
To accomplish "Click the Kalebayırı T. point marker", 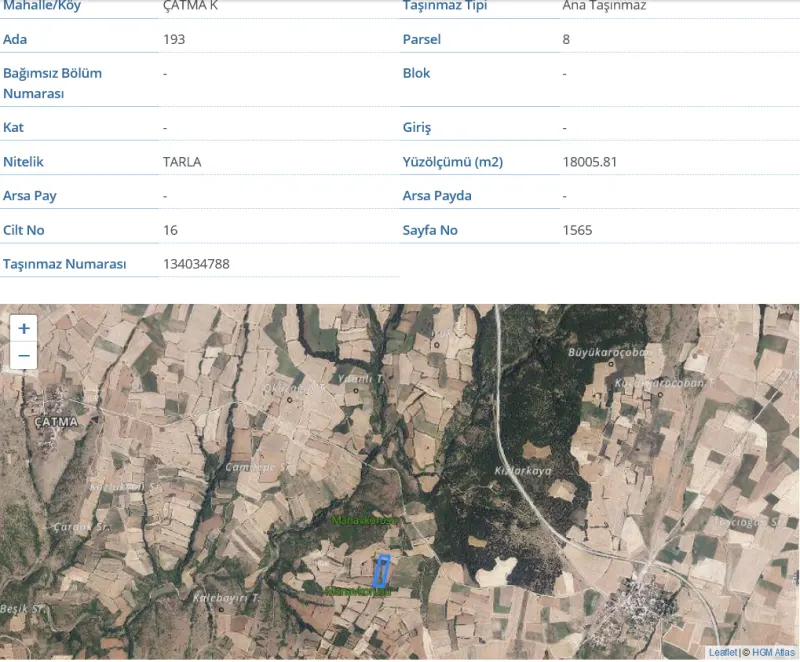I will coord(221,609).
